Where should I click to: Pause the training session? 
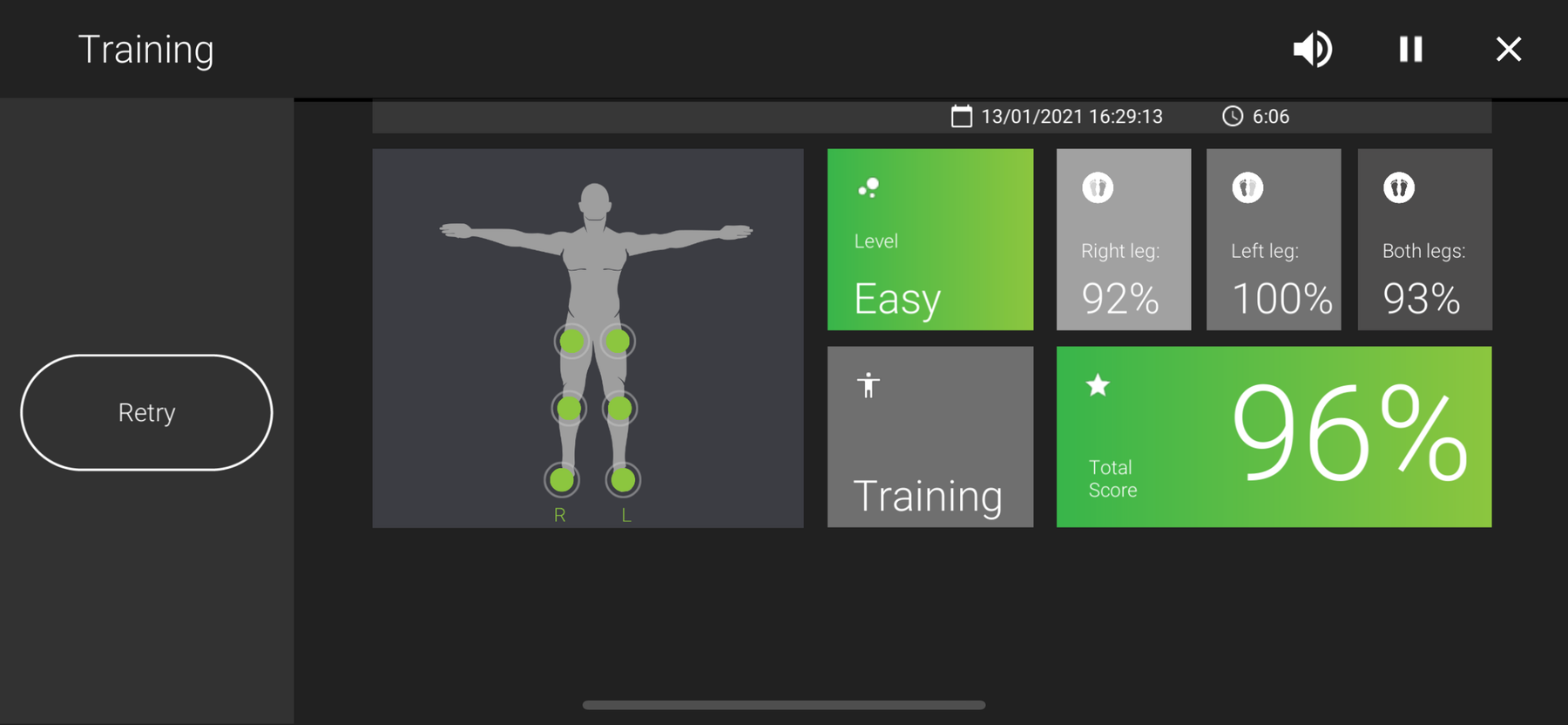click(x=1410, y=49)
